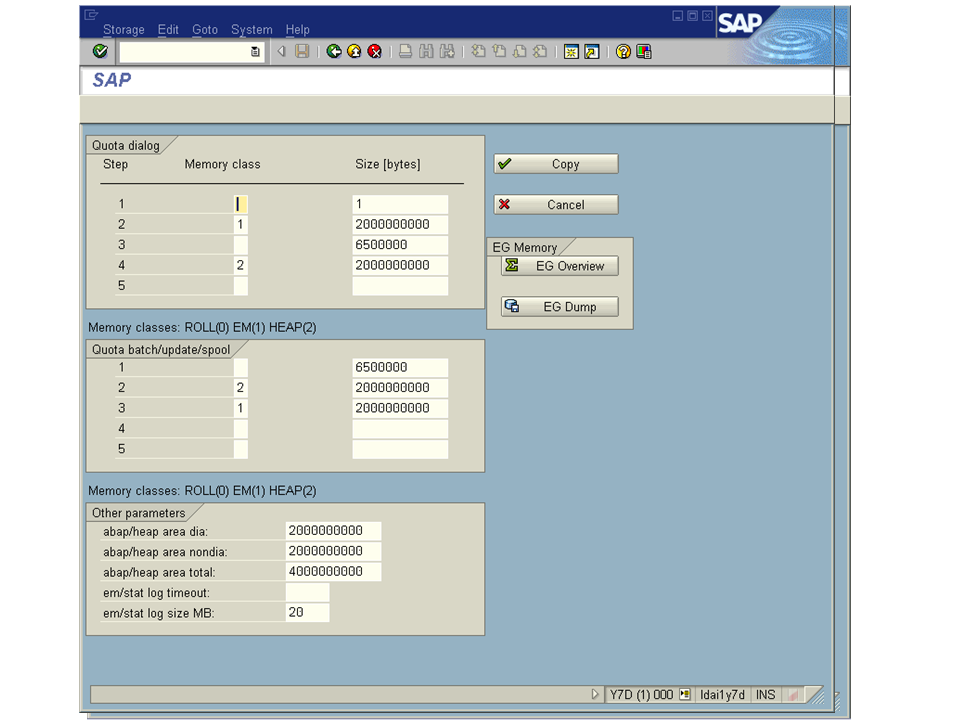Viewport: 960px width, 720px height.
Task: Click the Customize Local Layout icon
Action: 643,52
